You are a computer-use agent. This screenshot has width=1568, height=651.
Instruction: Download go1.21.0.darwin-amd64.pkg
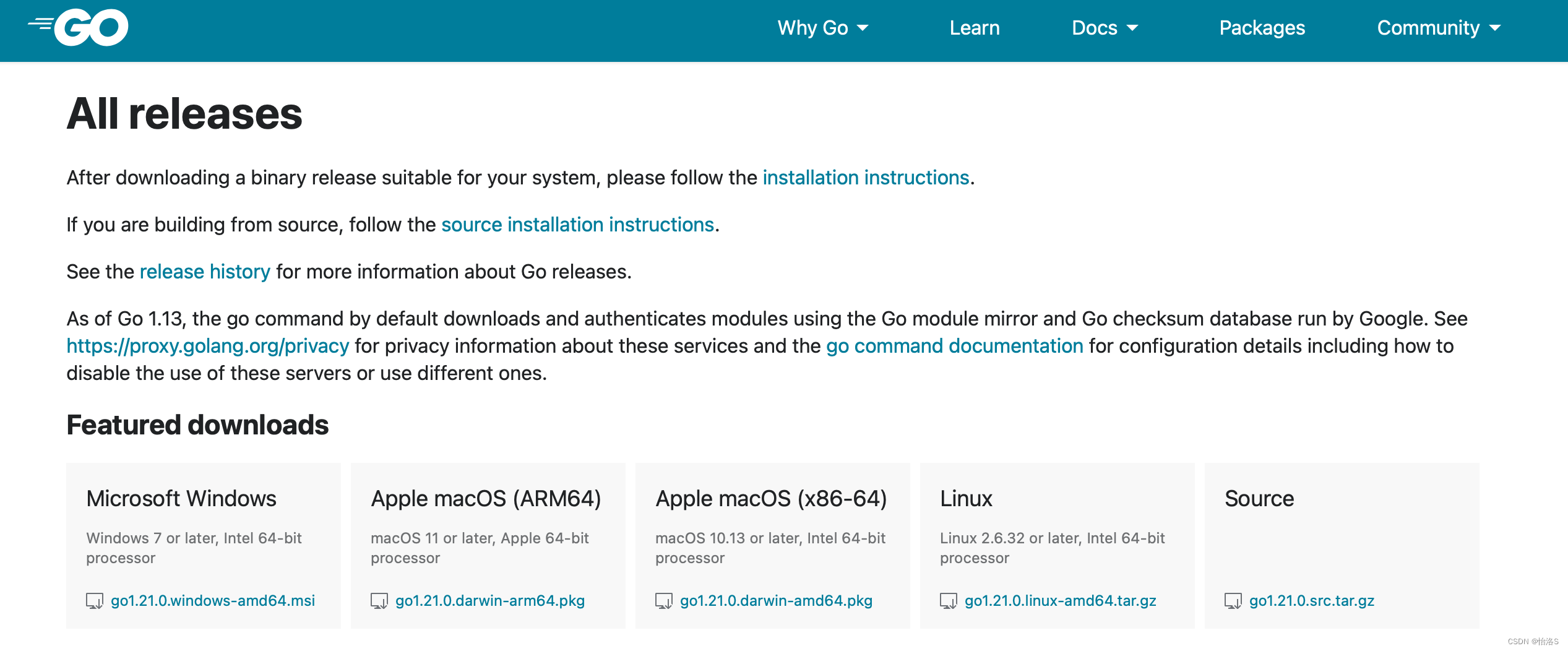[x=776, y=601]
